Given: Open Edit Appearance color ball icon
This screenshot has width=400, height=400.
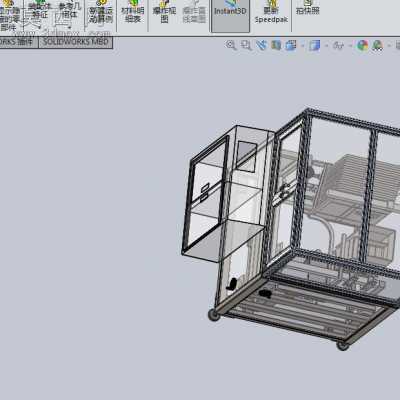Looking at the screenshot, I should (363, 45).
